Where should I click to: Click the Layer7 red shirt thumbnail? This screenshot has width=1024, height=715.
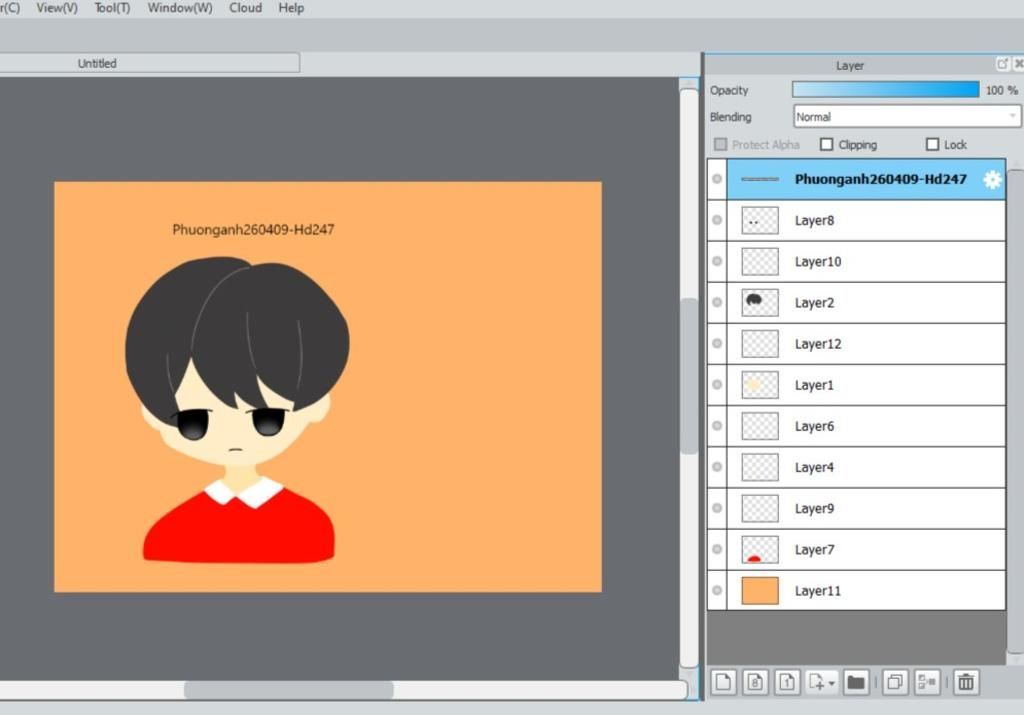(760, 549)
